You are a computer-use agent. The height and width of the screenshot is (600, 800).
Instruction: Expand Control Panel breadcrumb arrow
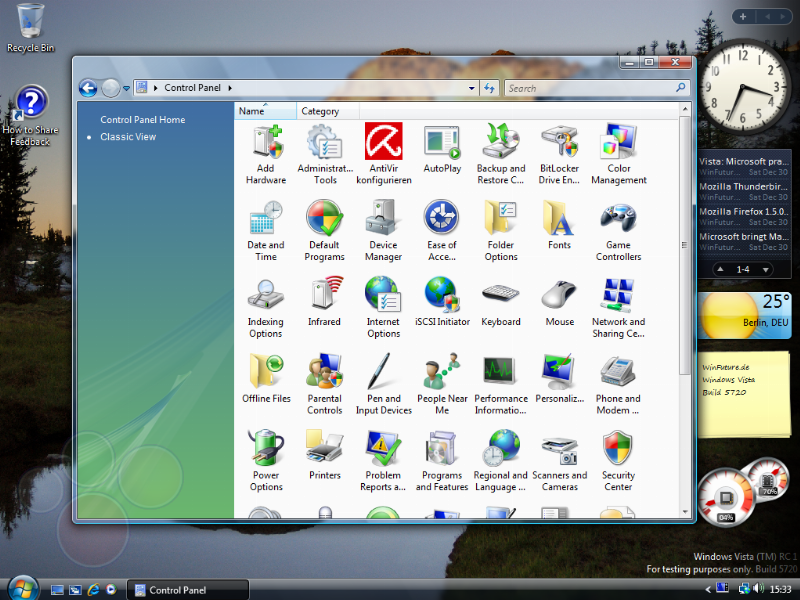[x=230, y=88]
